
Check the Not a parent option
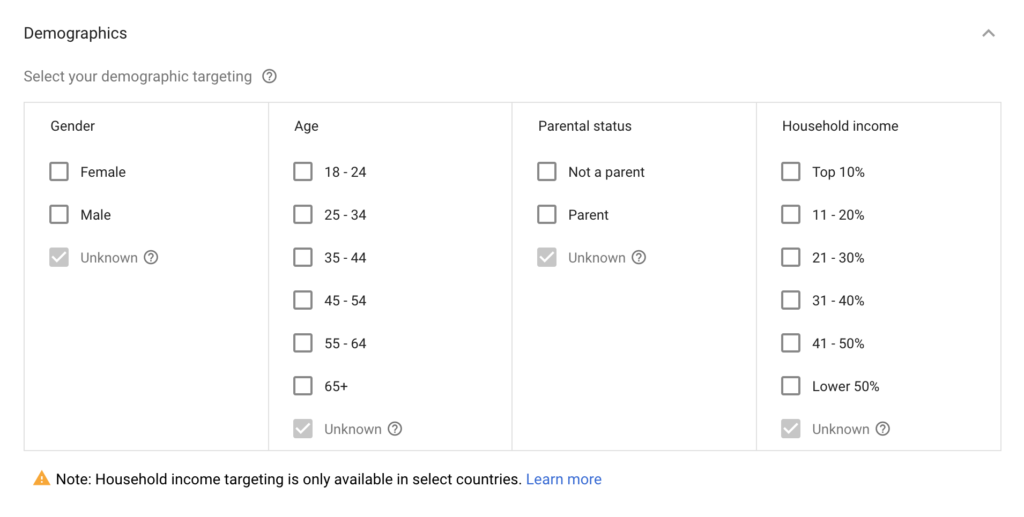(547, 172)
